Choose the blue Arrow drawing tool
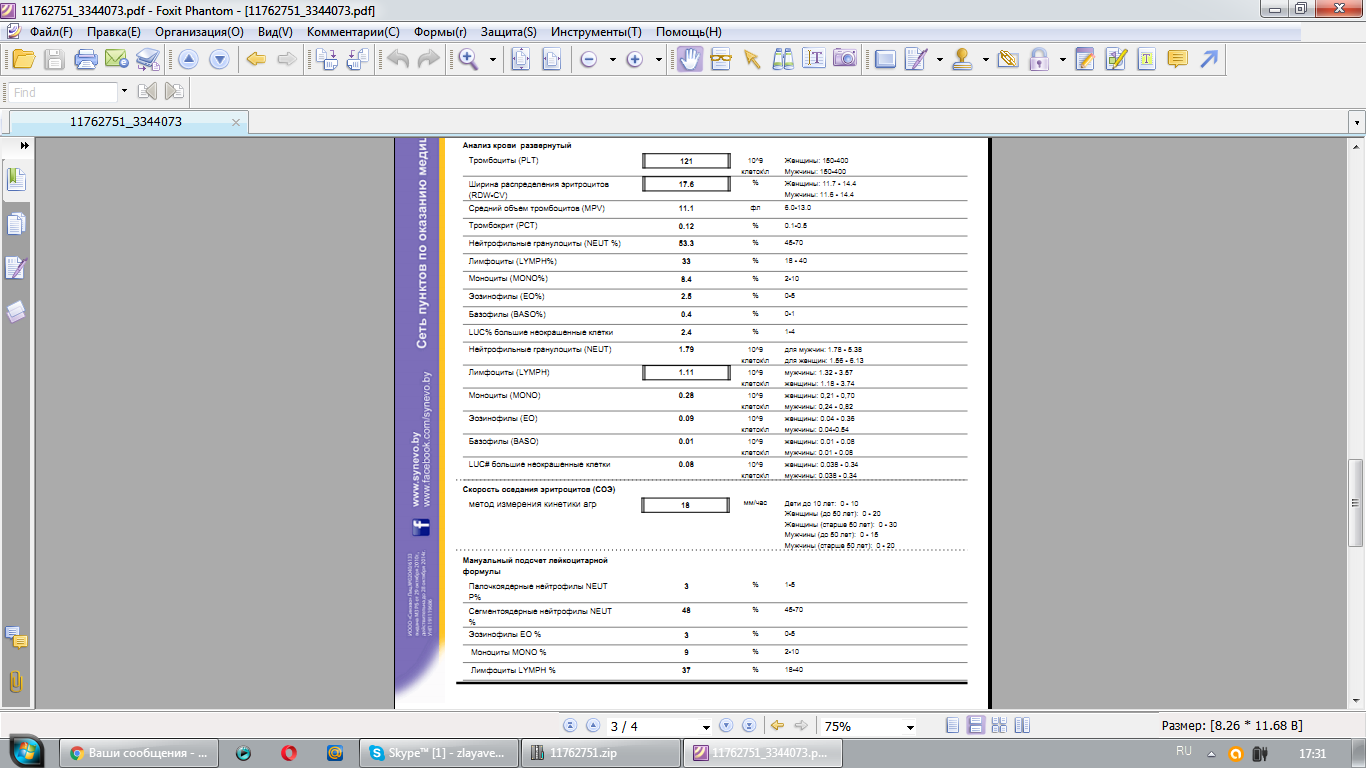Image resolution: width=1366 pixels, height=768 pixels. (1209, 60)
